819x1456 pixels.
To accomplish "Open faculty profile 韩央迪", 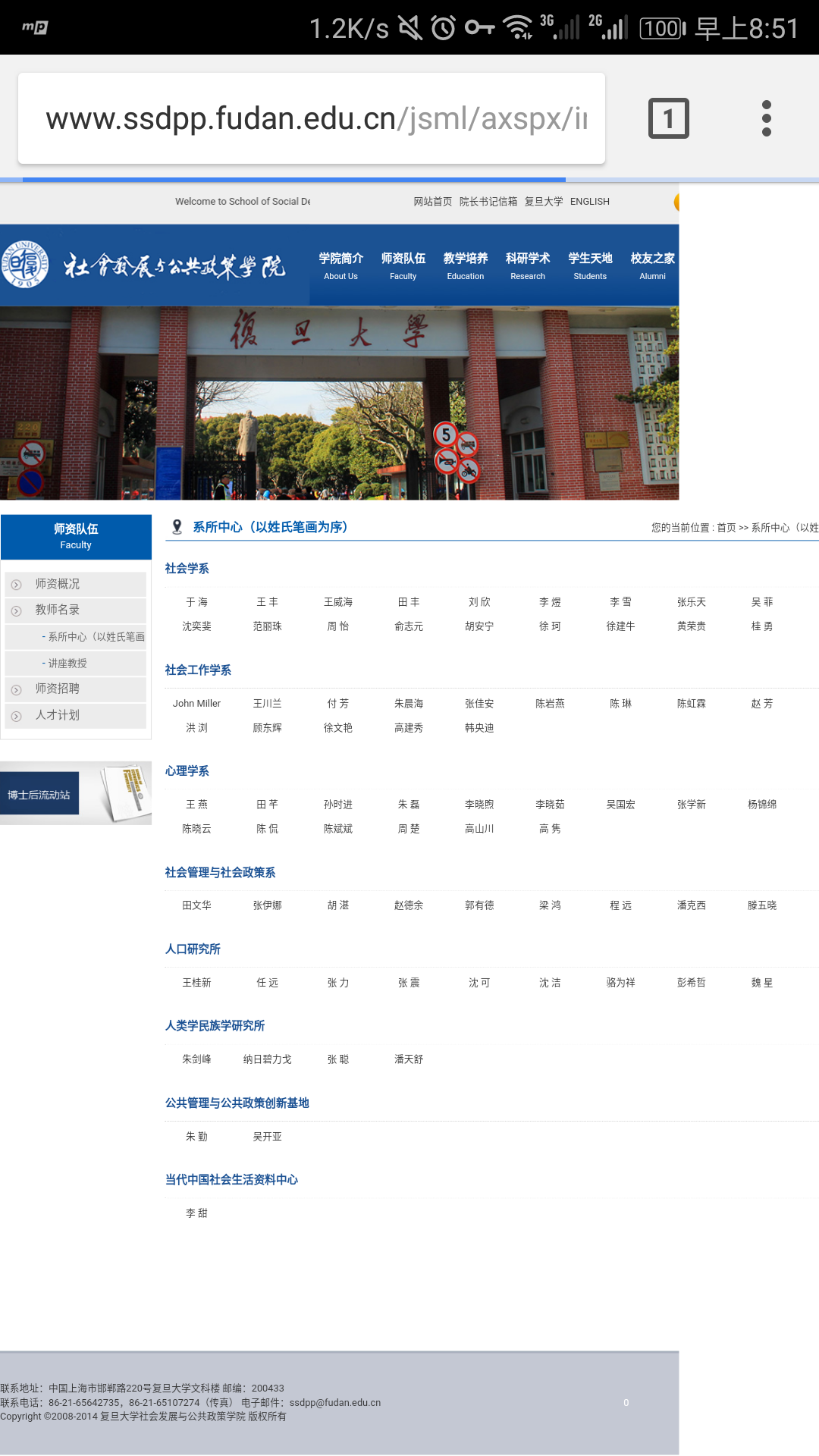I will (x=479, y=728).
